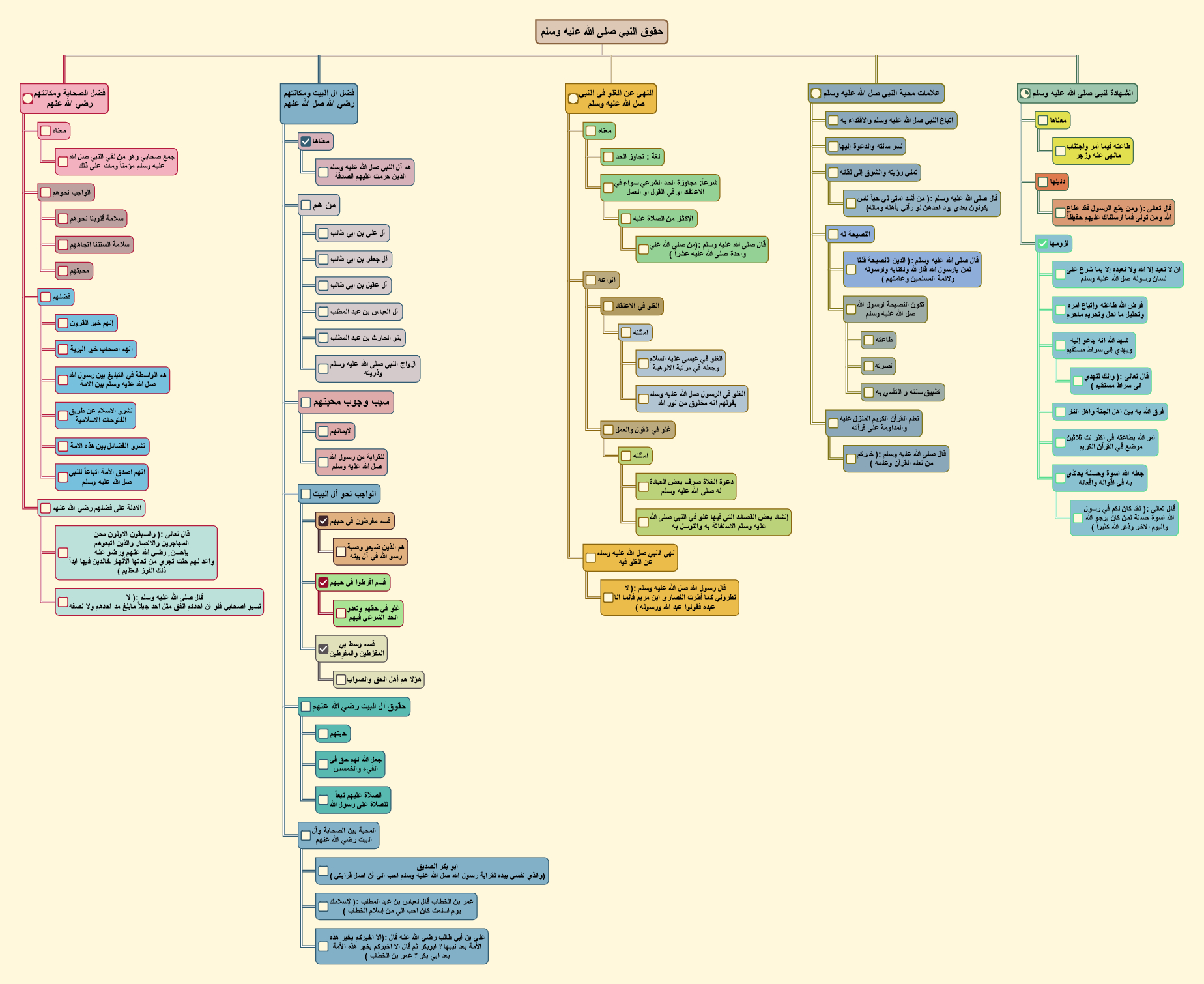Uncheck the معناها box under فضل آل البيت
The width and height of the screenshot is (1204, 984).
(306, 141)
